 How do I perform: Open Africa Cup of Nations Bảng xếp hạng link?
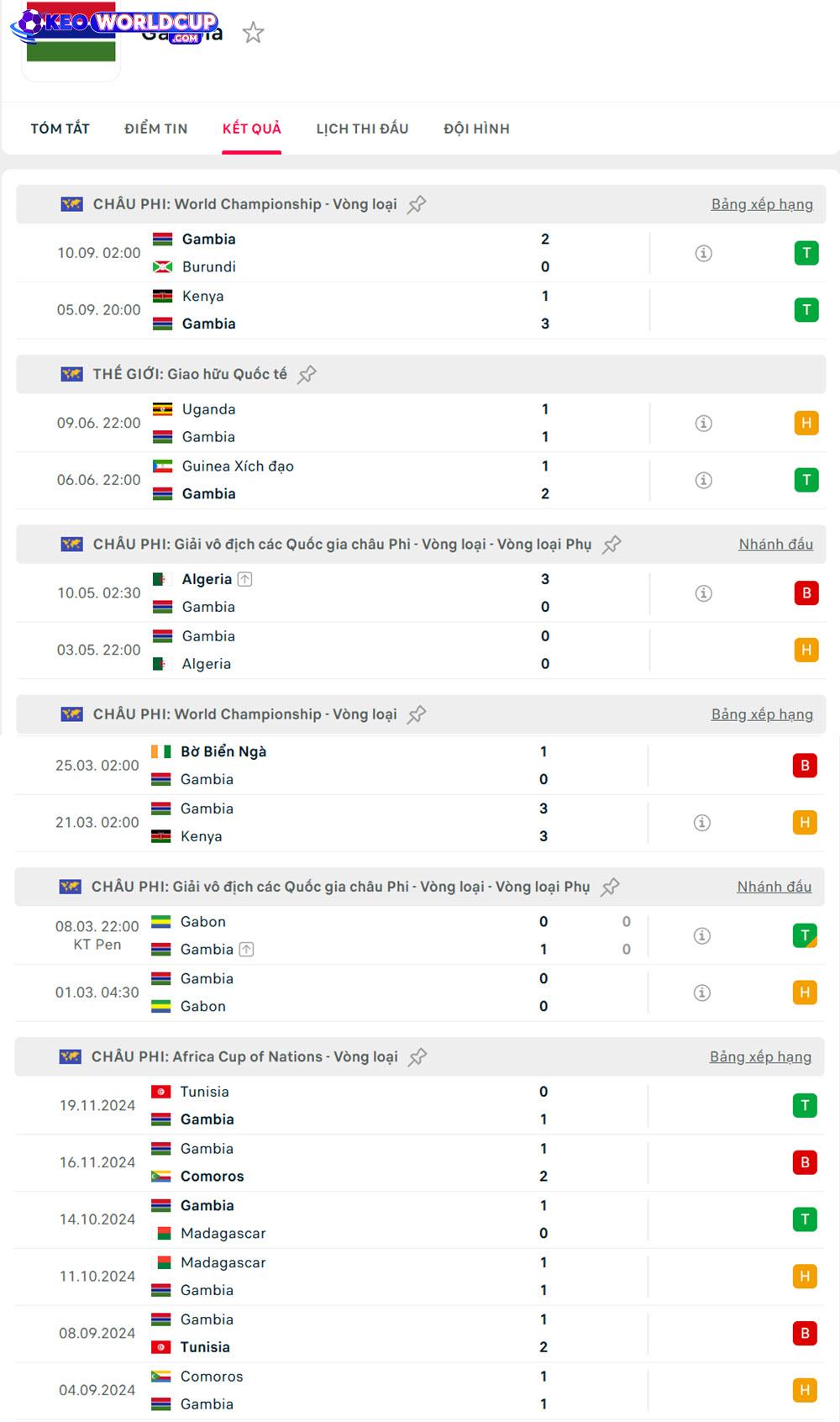pyautogui.click(x=760, y=1057)
